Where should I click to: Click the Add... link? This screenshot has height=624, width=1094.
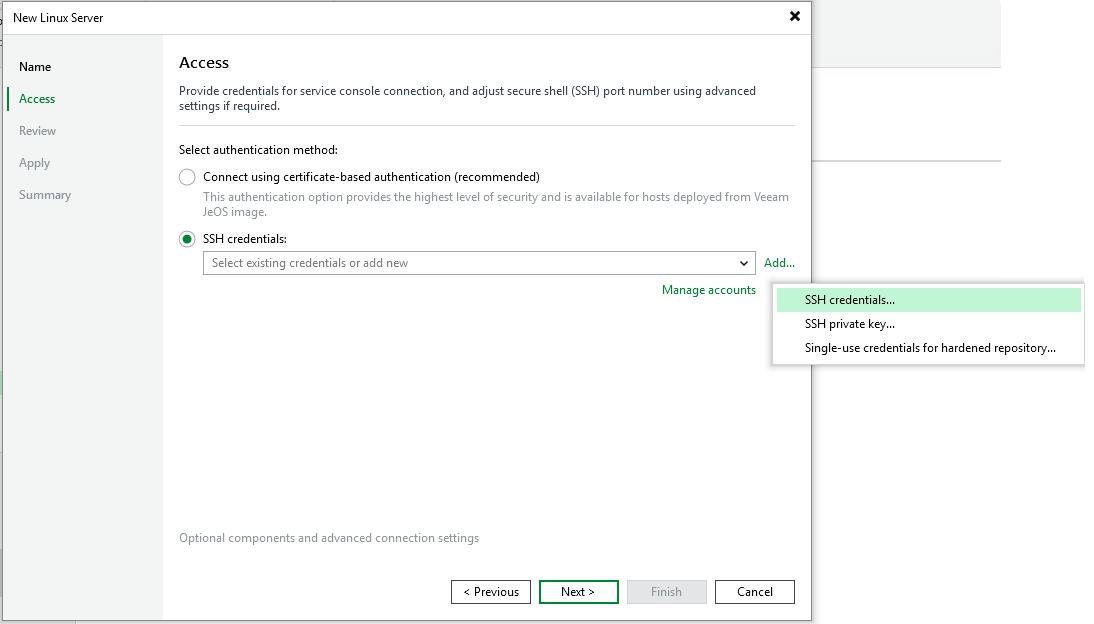(x=779, y=263)
